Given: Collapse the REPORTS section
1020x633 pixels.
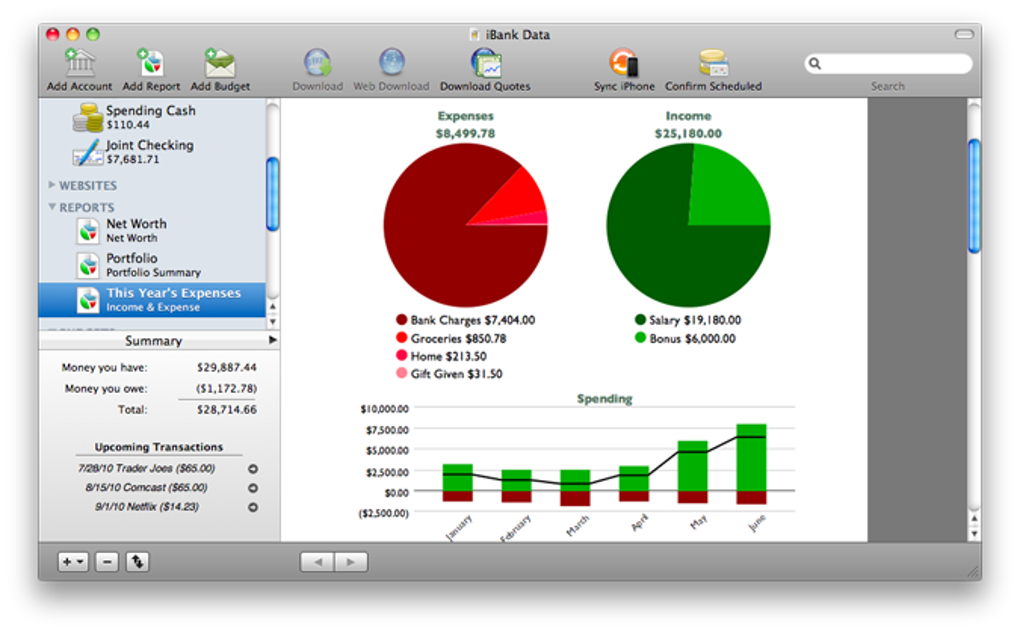Looking at the screenshot, I should pos(51,207).
